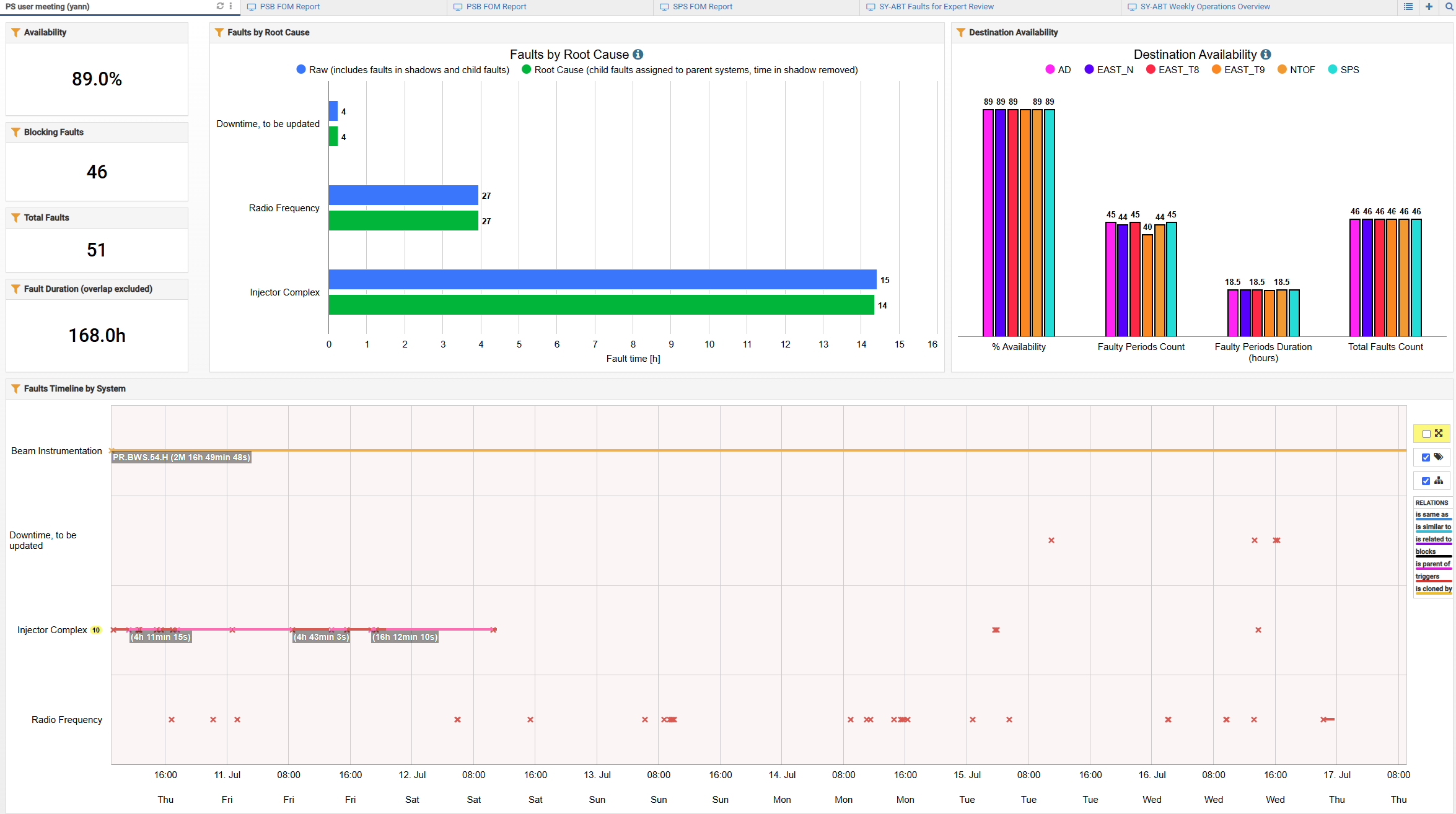
Task: Toggle Raw series in root cause legend
Action: coord(403,69)
